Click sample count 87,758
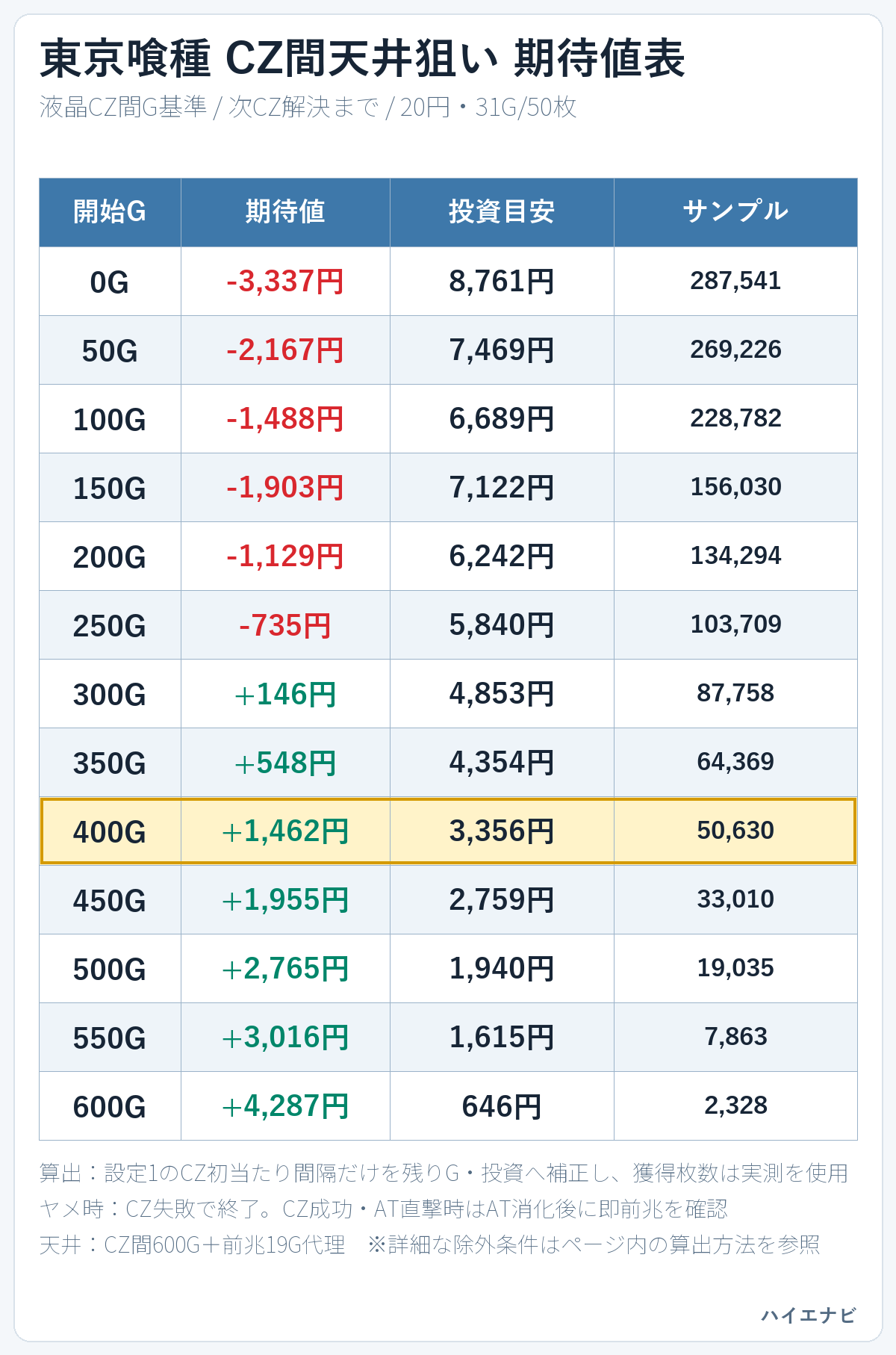This screenshot has width=896, height=1355. pos(735,693)
